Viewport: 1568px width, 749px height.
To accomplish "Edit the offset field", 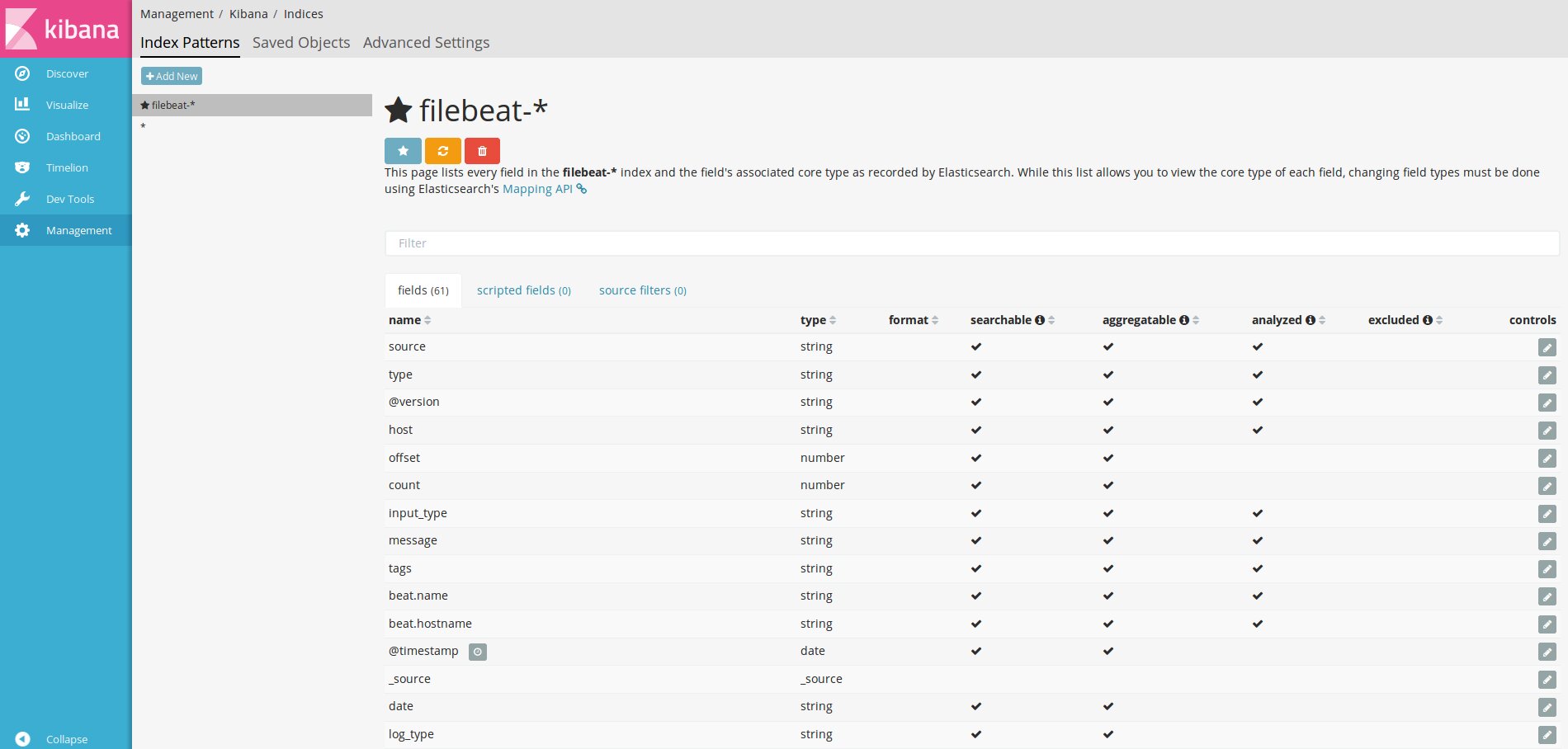I will pos(1547,459).
